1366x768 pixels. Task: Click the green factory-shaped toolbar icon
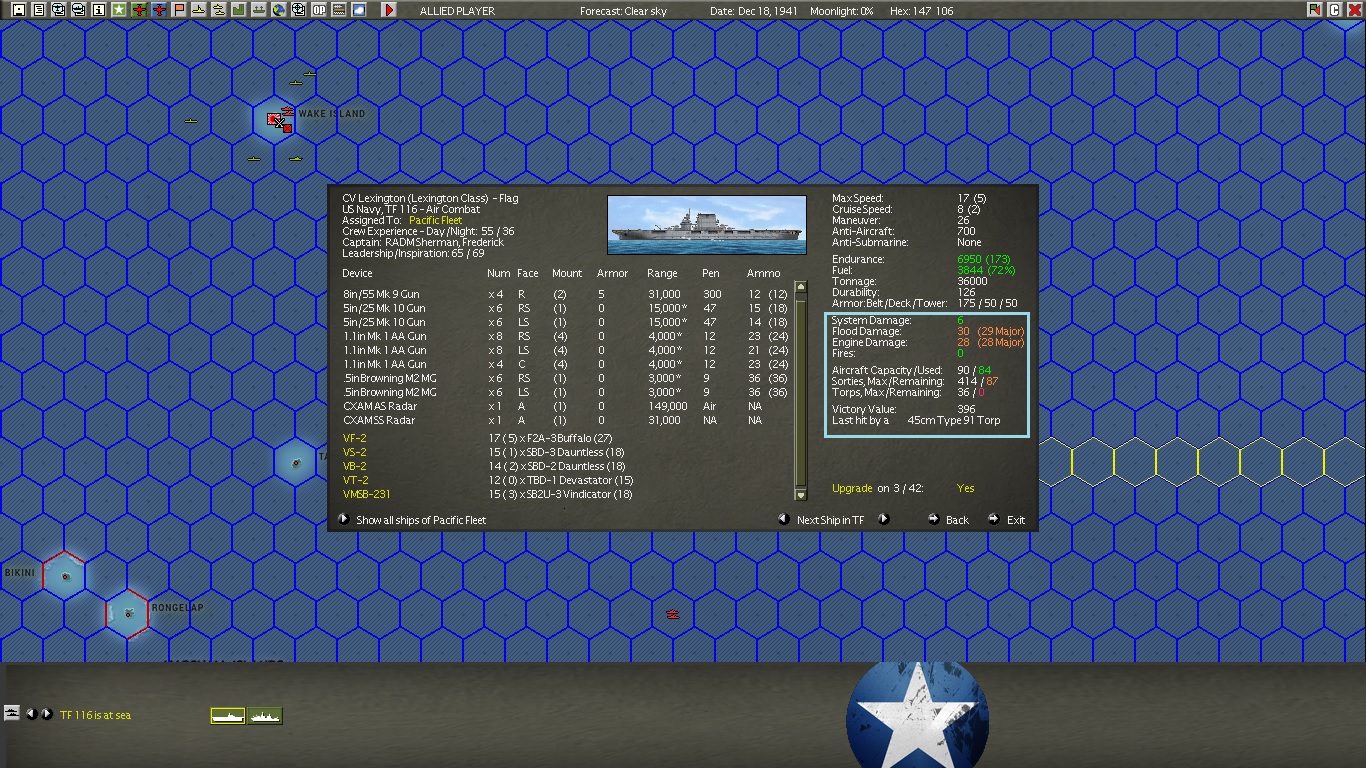(239, 10)
